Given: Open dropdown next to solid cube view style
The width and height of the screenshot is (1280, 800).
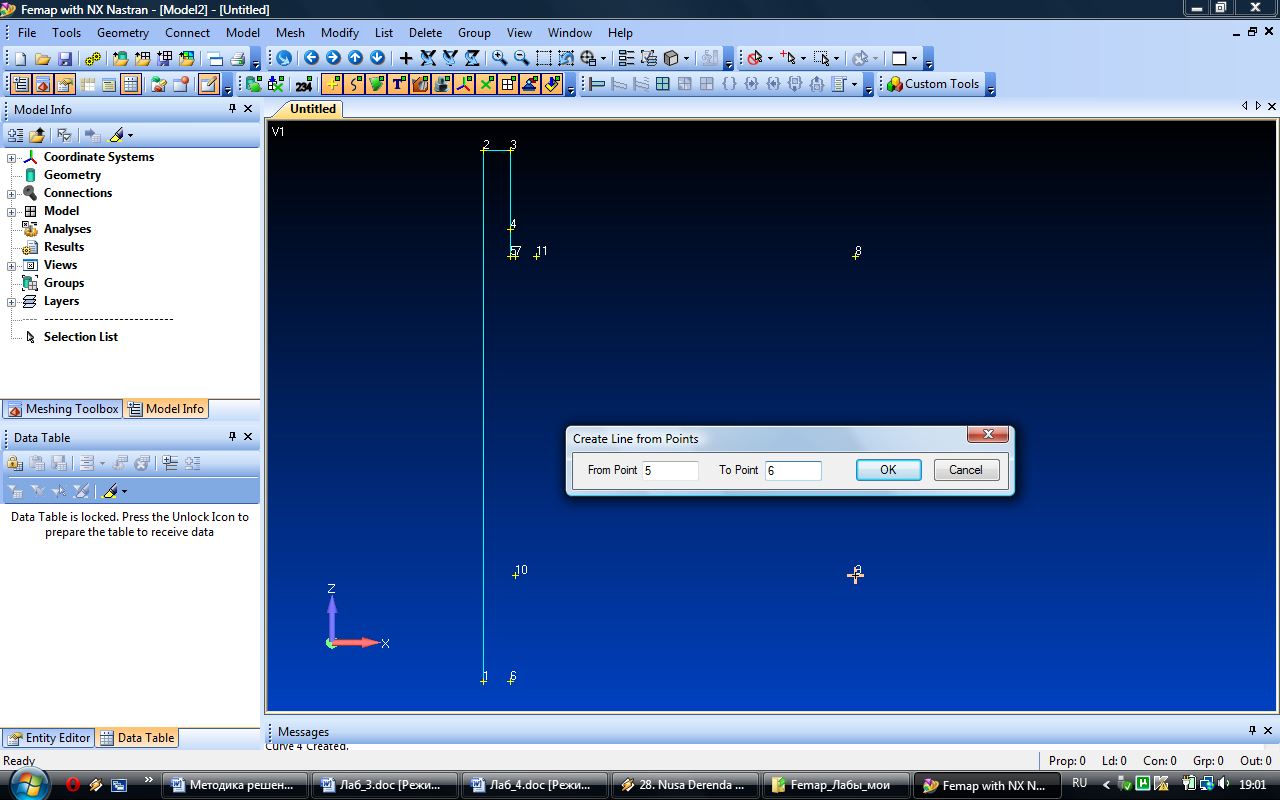Looking at the screenshot, I should pyautogui.click(x=686, y=59).
